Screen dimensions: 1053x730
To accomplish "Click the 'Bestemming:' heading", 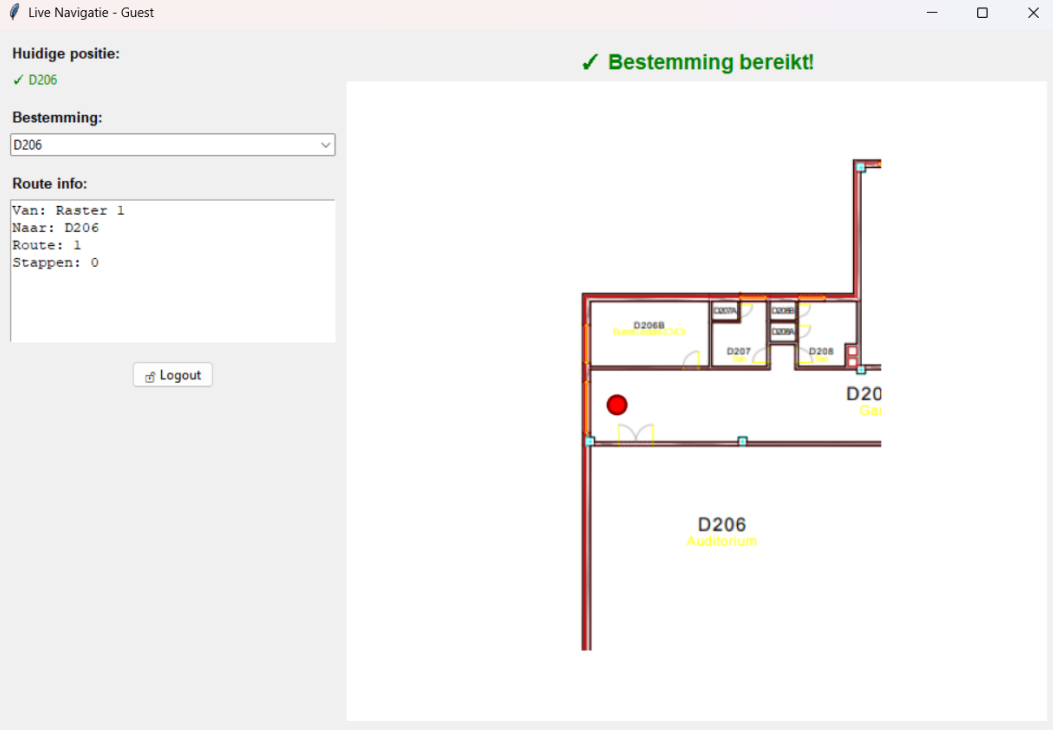I will [x=57, y=118].
